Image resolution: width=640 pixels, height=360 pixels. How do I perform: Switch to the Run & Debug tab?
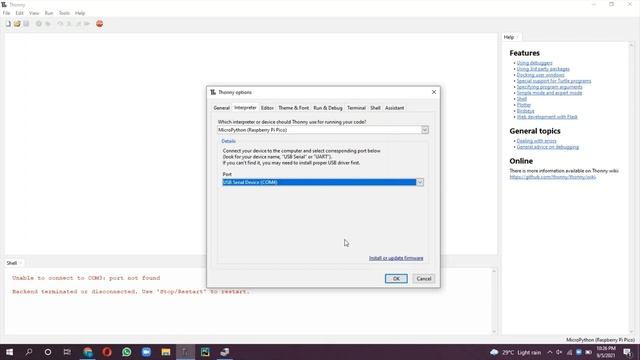[x=328, y=108]
